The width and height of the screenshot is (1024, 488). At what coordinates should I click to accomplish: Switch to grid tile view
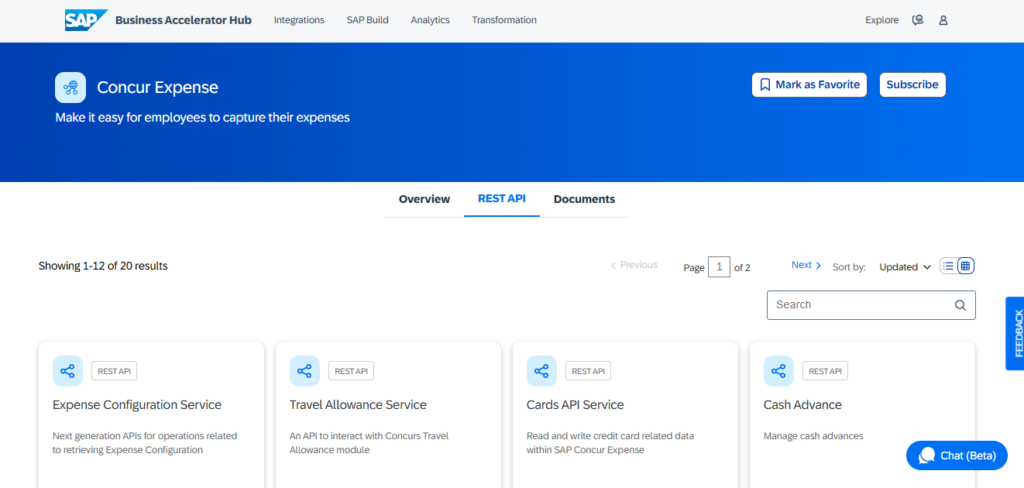(966, 266)
